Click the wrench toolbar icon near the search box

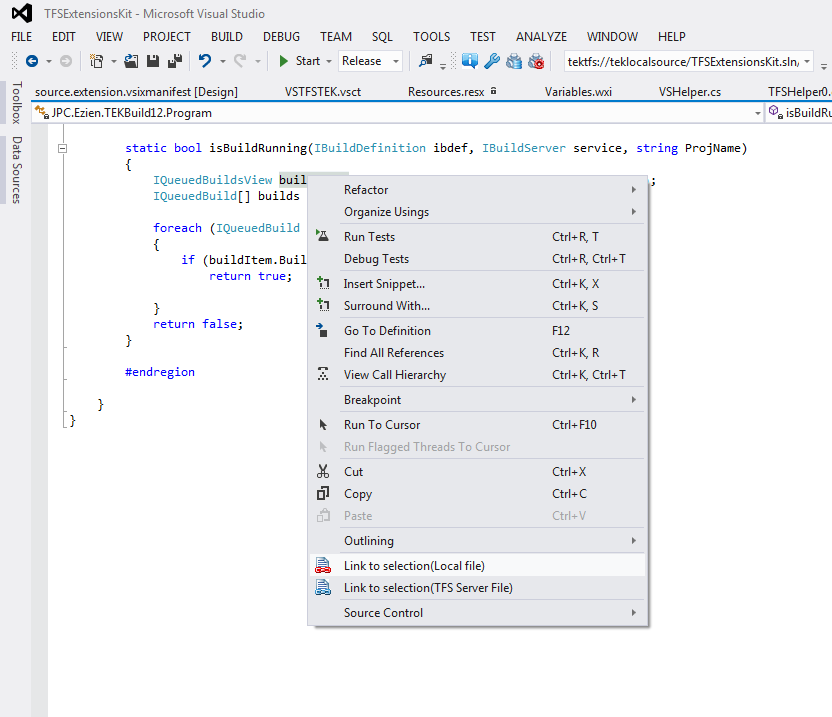(491, 61)
